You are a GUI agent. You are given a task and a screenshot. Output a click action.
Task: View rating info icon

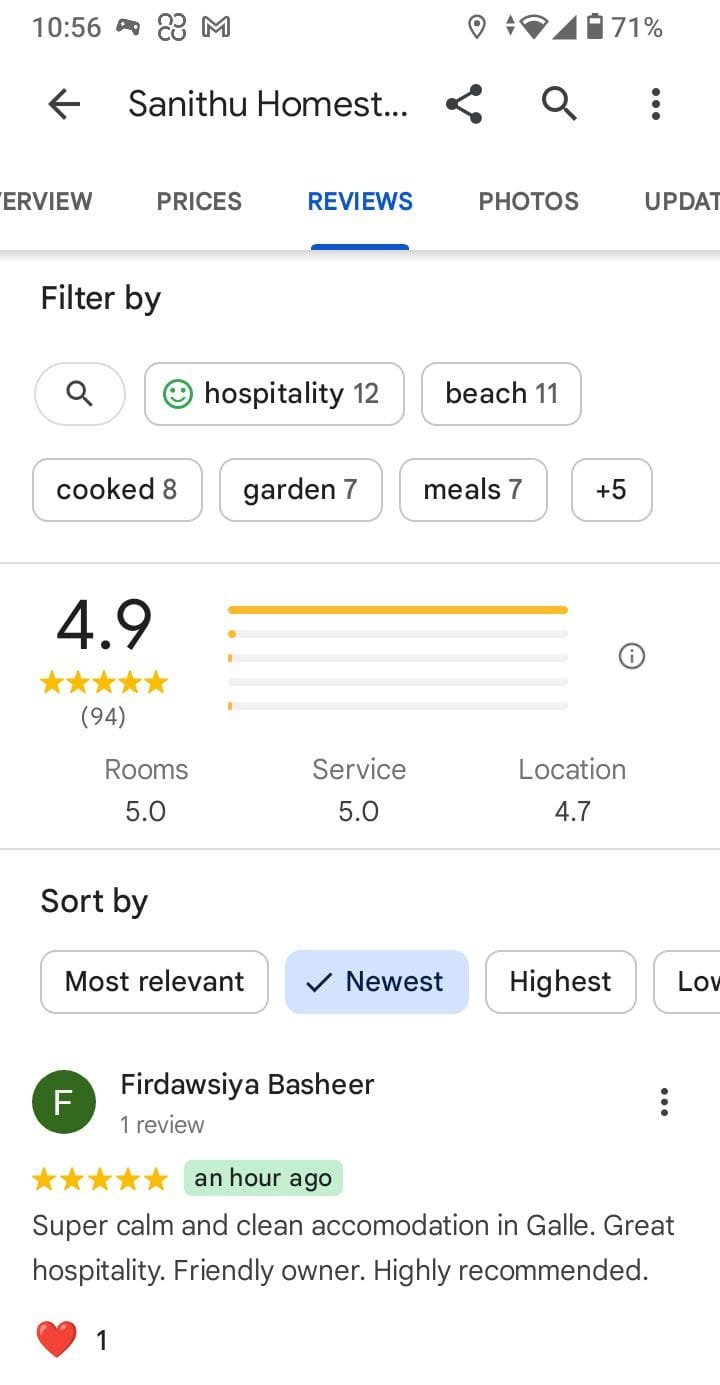tap(632, 656)
